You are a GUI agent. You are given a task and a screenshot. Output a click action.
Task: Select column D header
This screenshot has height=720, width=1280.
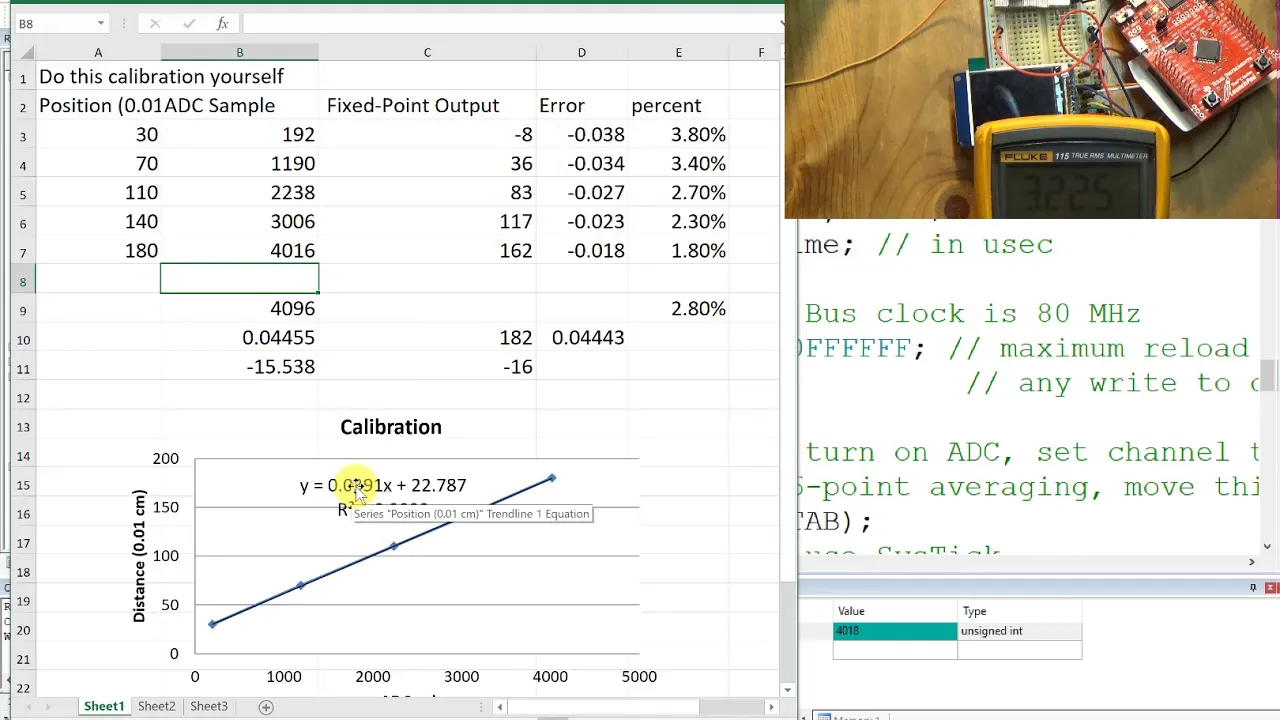pyautogui.click(x=582, y=52)
